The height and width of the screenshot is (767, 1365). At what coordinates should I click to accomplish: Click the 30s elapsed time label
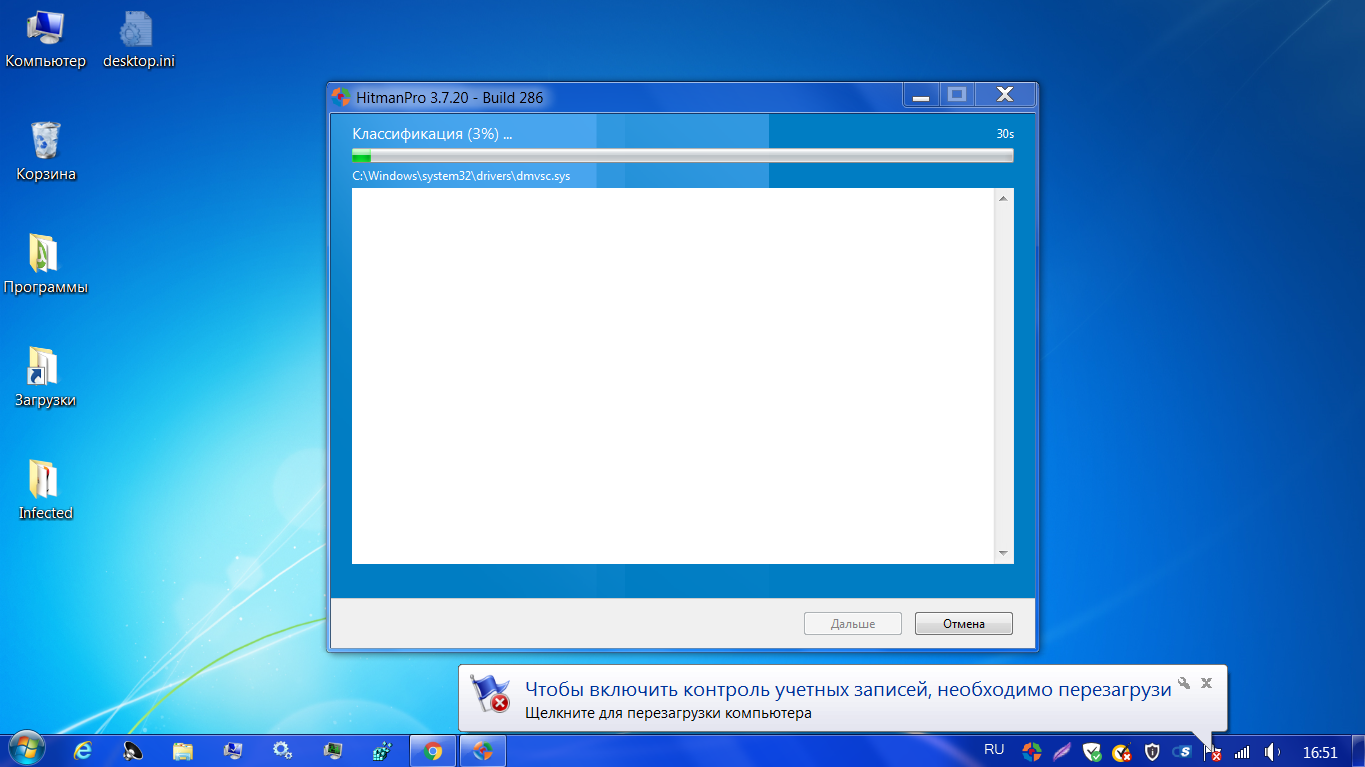pos(1005,134)
